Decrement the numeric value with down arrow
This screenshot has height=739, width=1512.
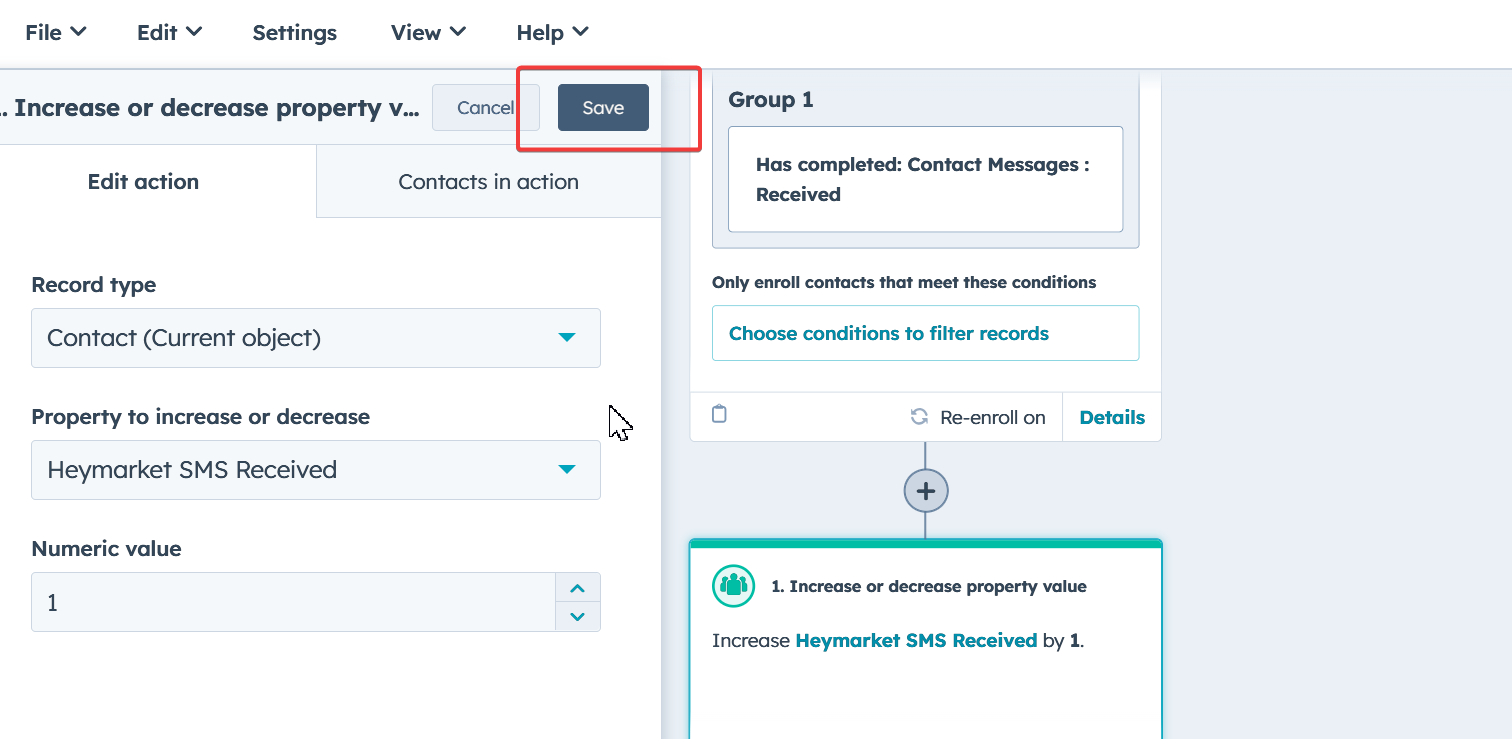577,617
